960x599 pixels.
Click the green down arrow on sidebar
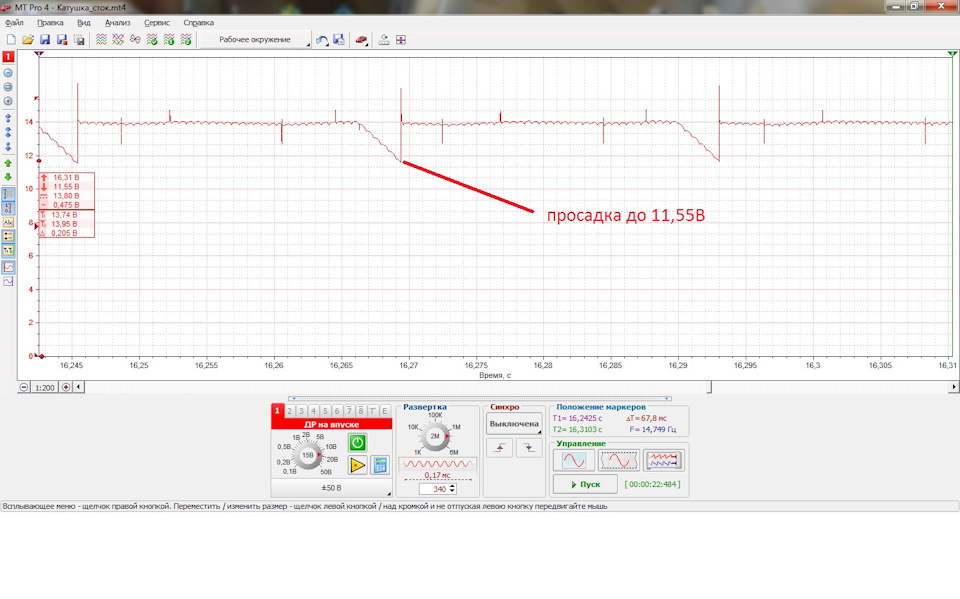click(8, 177)
